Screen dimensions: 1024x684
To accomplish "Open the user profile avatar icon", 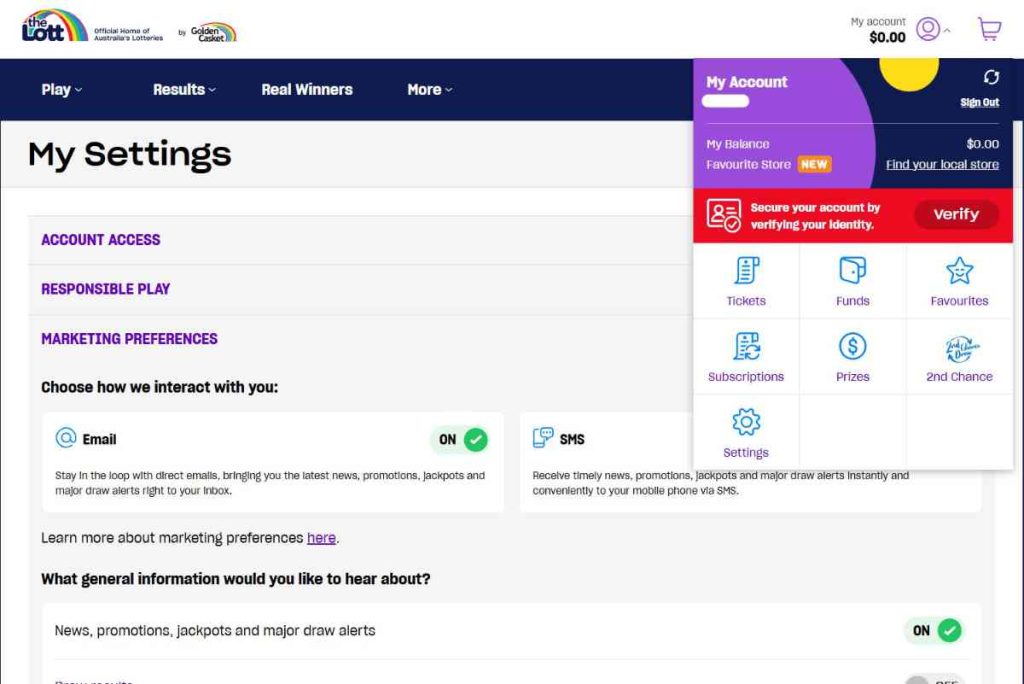I will click(928, 29).
